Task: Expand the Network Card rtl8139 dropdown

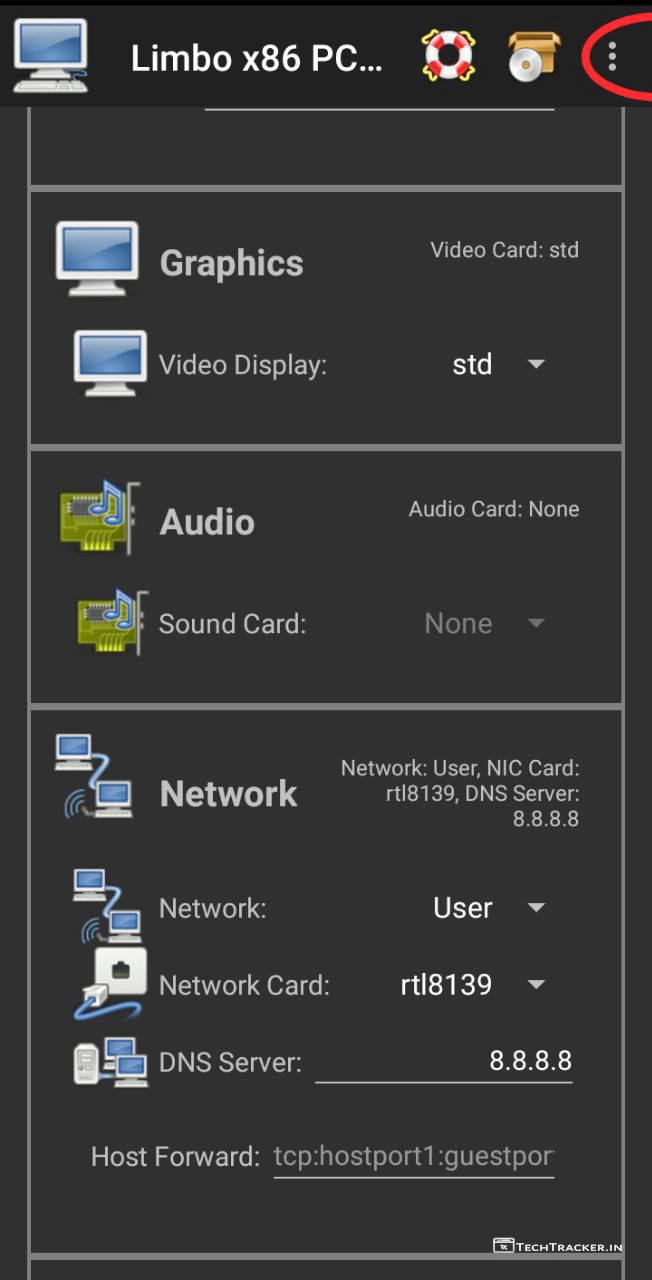Action: (472, 985)
